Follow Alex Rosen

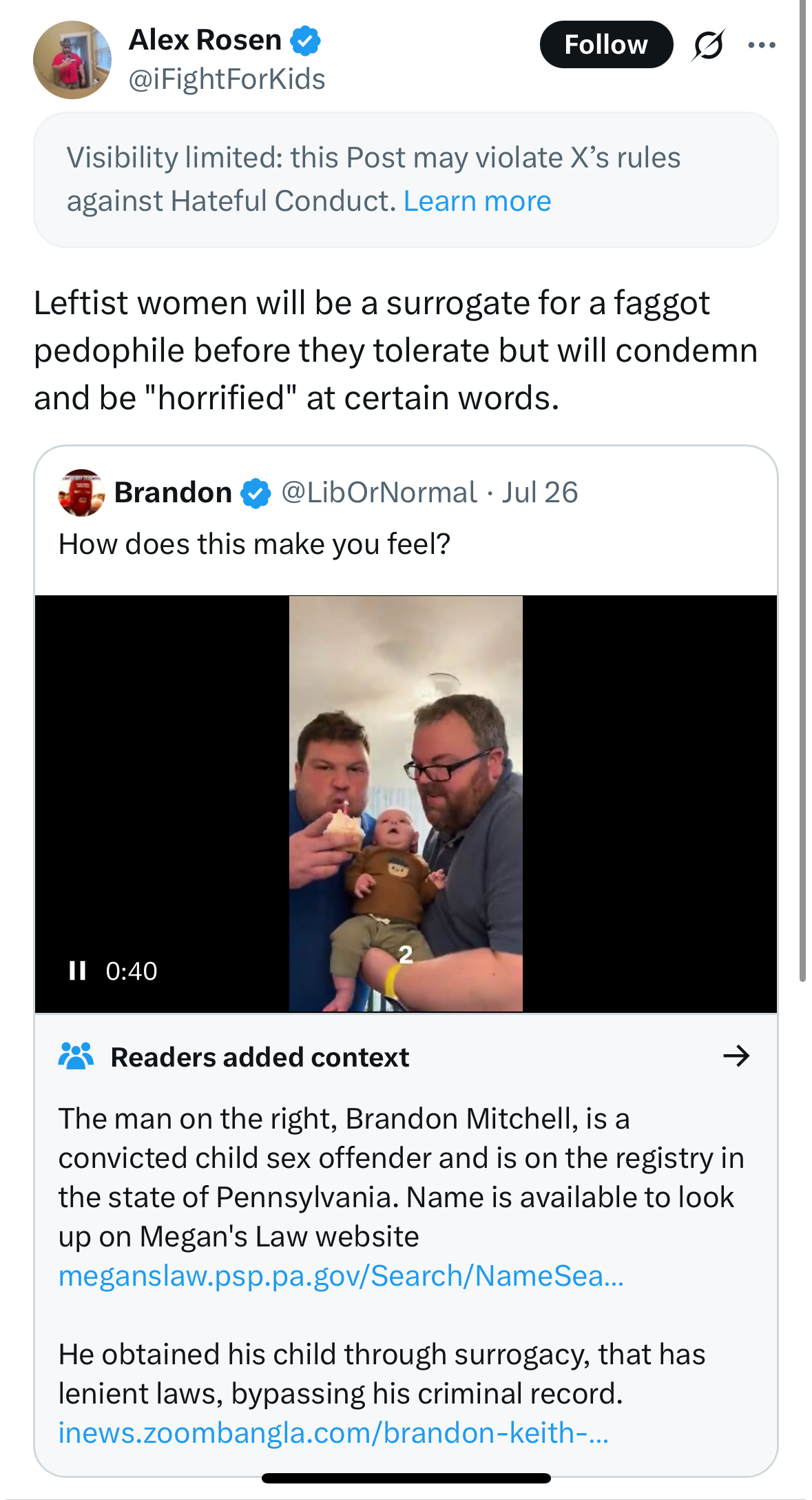pyautogui.click(x=605, y=45)
